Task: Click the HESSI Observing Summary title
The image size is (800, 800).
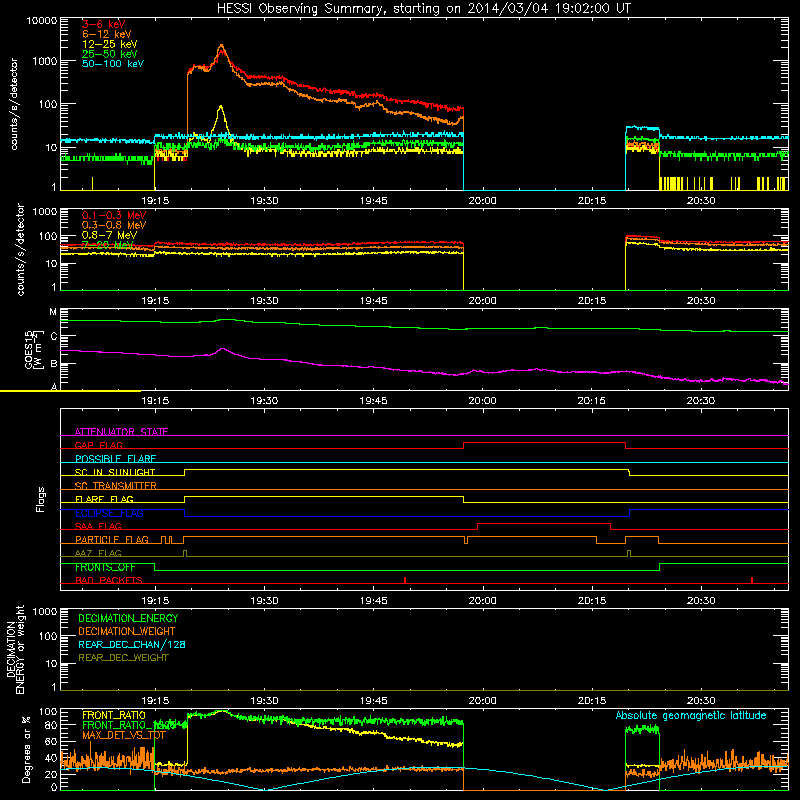Action: 423,9
